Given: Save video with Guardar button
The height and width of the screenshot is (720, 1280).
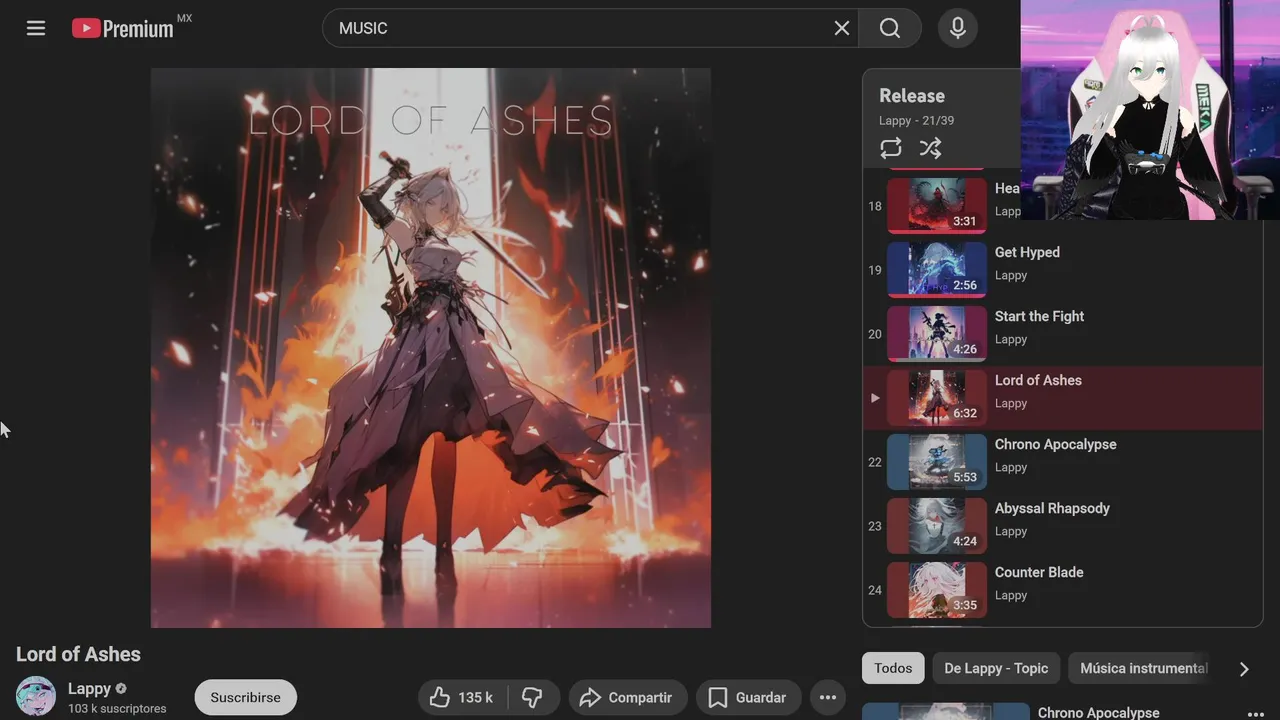Looking at the screenshot, I should [x=748, y=697].
